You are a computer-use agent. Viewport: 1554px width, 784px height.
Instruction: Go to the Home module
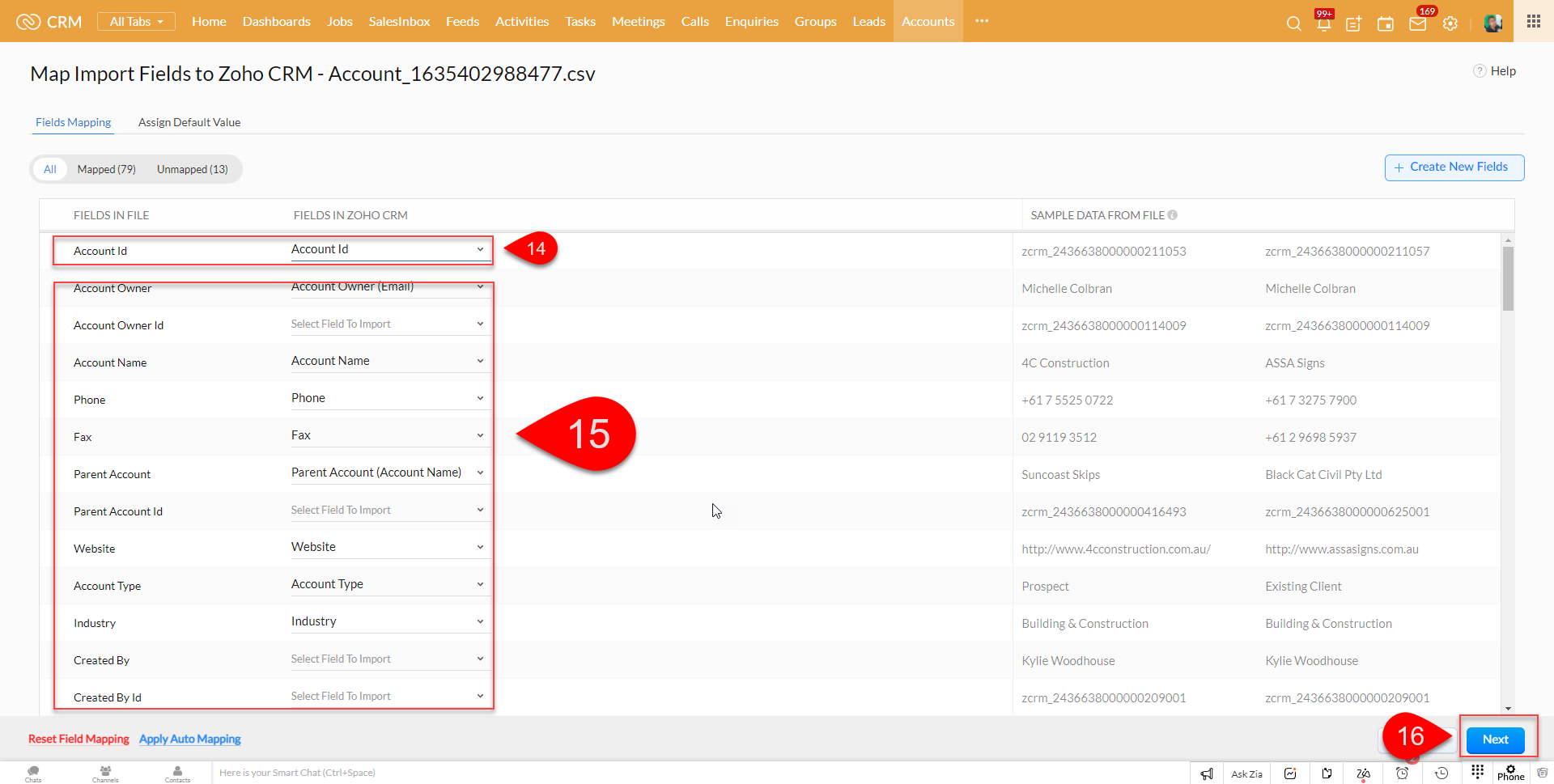(209, 22)
